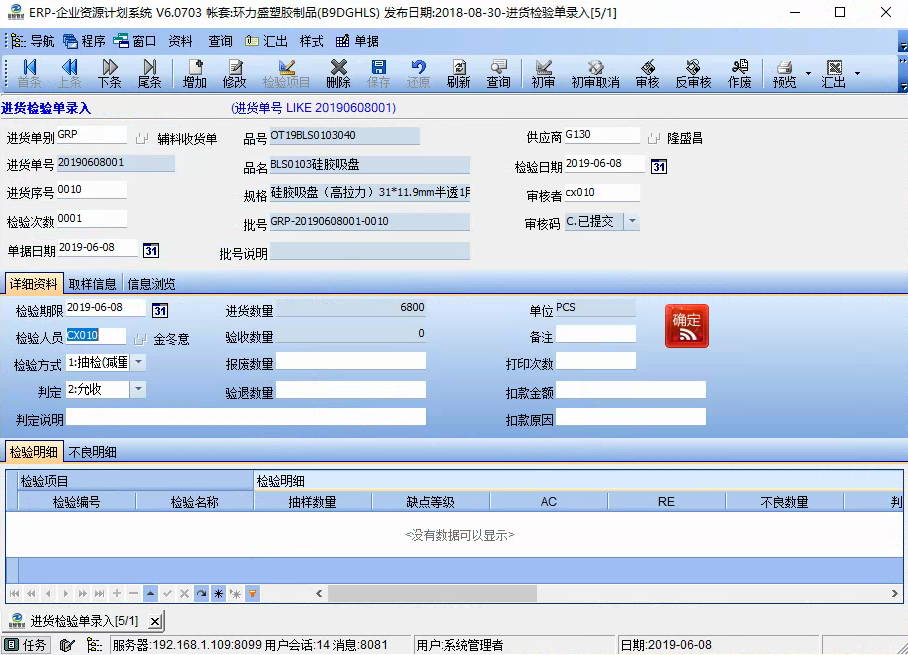Click the 备注 input field
The image size is (908, 655).
[x=596, y=334]
